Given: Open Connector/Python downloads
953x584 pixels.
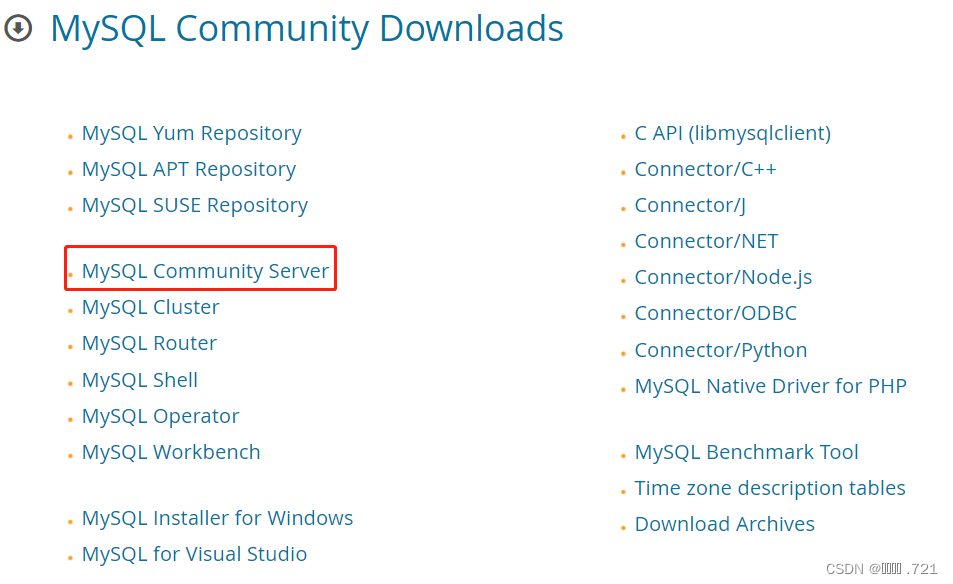Looking at the screenshot, I should click(x=721, y=351).
